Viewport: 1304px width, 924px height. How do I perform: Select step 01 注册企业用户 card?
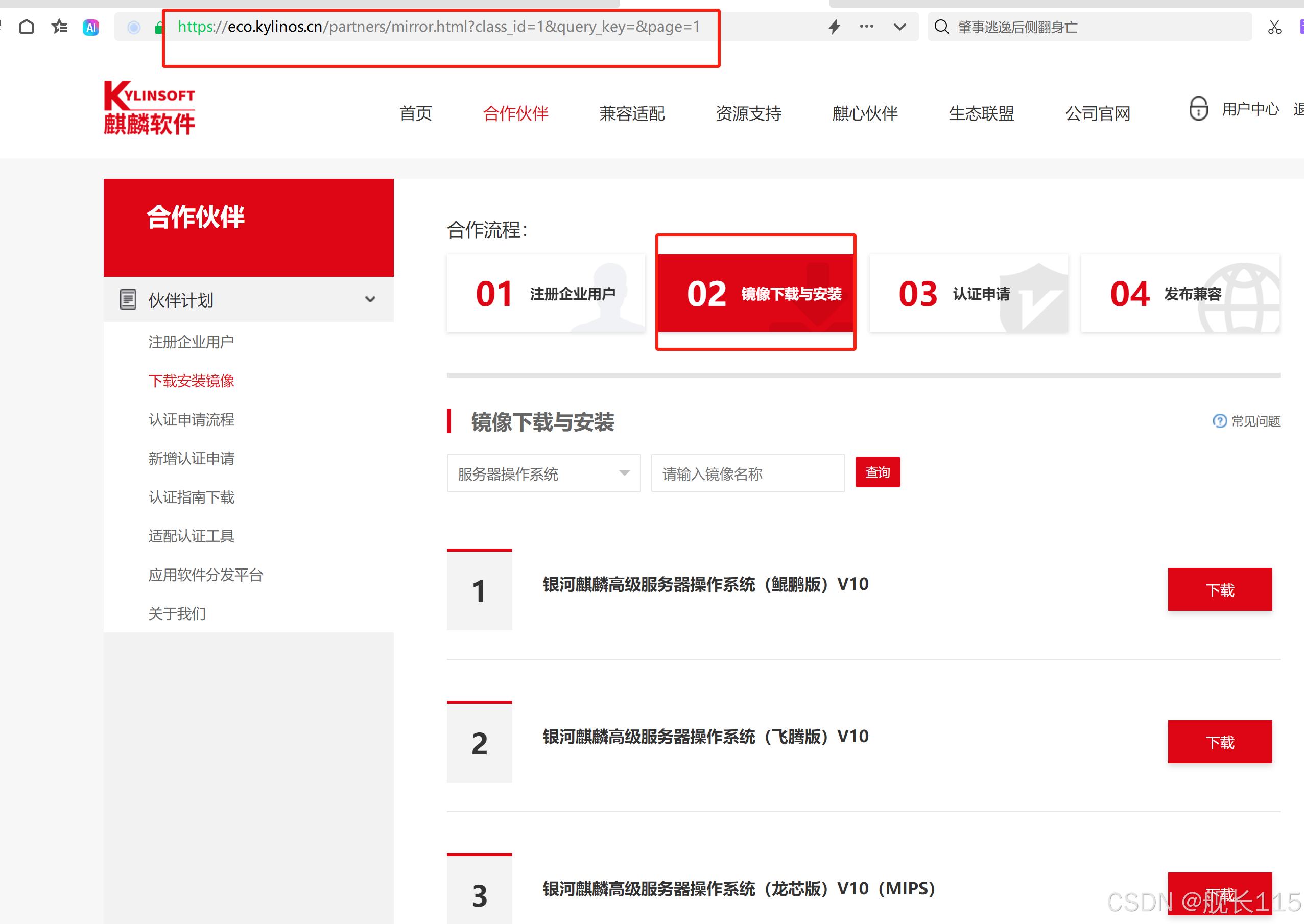[546, 294]
